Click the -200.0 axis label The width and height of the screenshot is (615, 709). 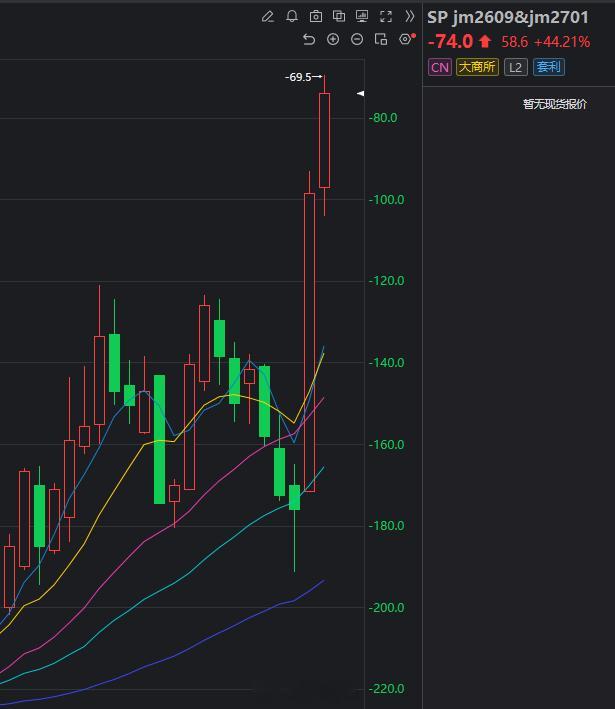(386, 608)
